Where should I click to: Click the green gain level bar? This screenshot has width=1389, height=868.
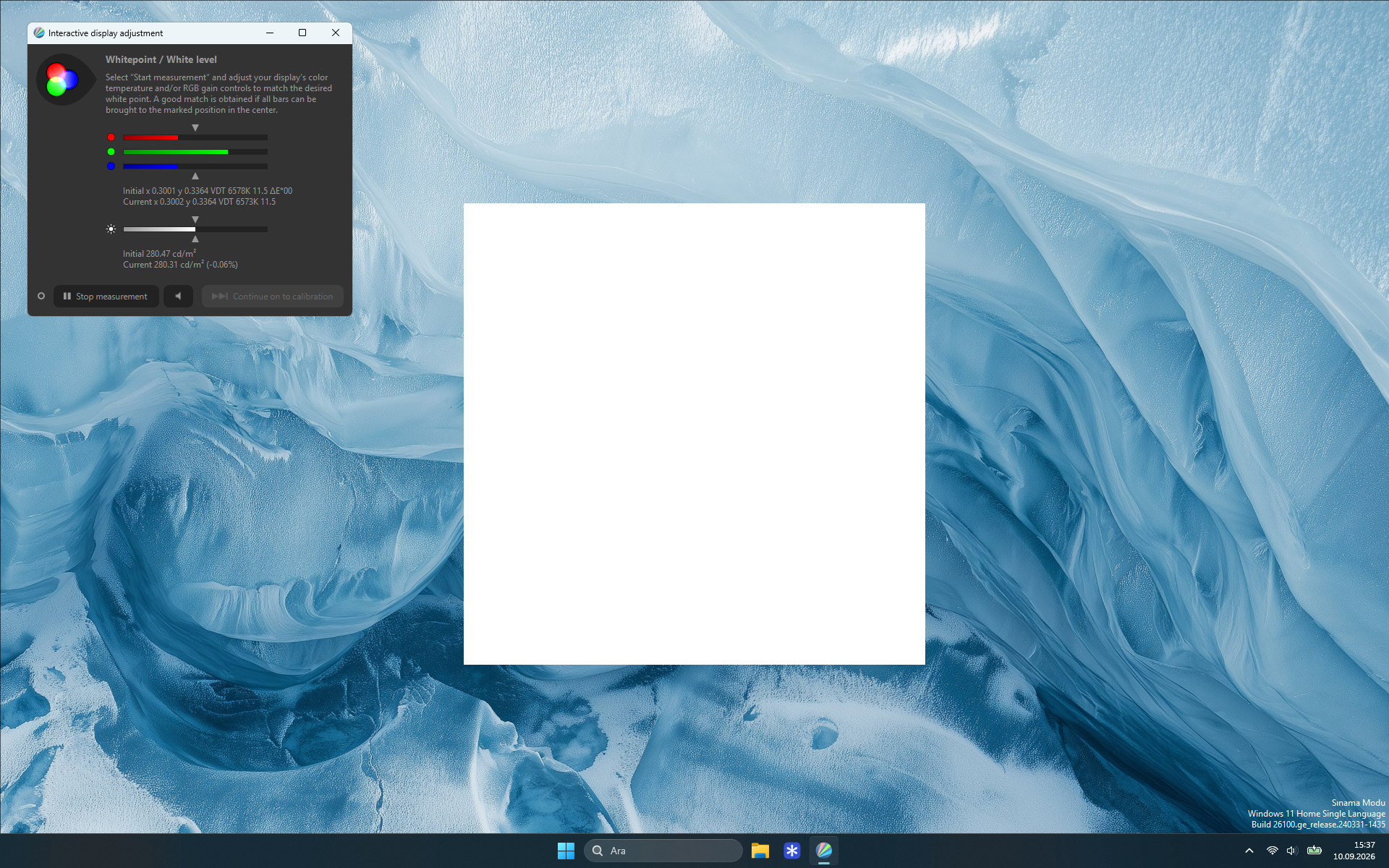point(195,152)
